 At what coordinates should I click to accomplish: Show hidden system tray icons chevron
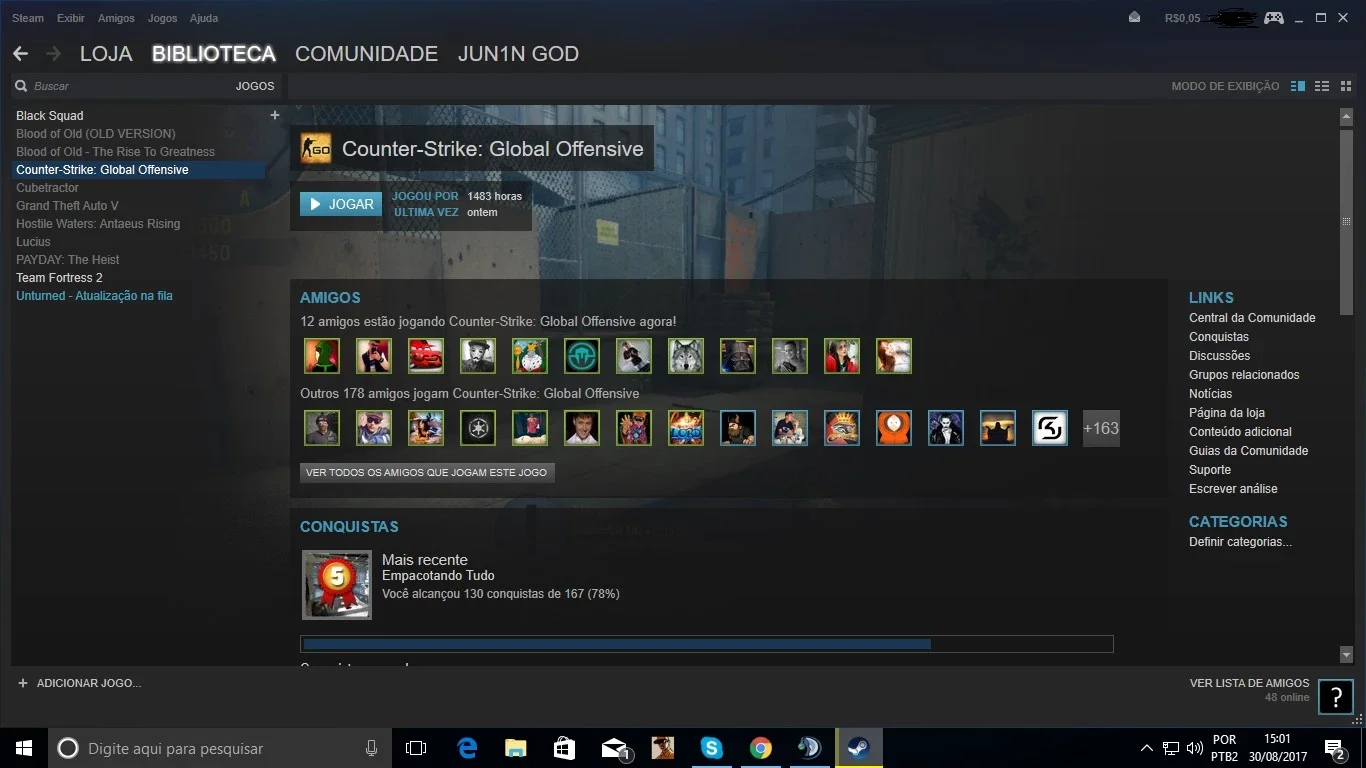[x=1147, y=748]
